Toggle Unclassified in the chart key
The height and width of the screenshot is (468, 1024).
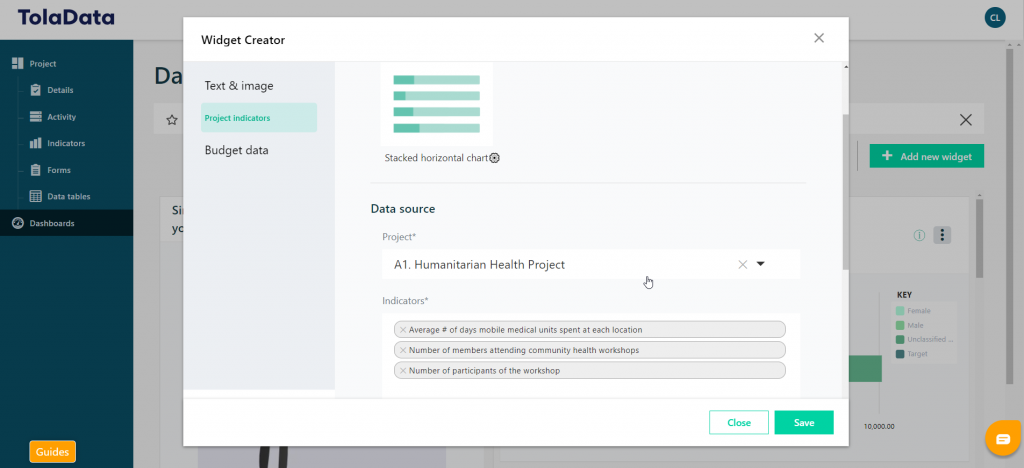point(925,339)
